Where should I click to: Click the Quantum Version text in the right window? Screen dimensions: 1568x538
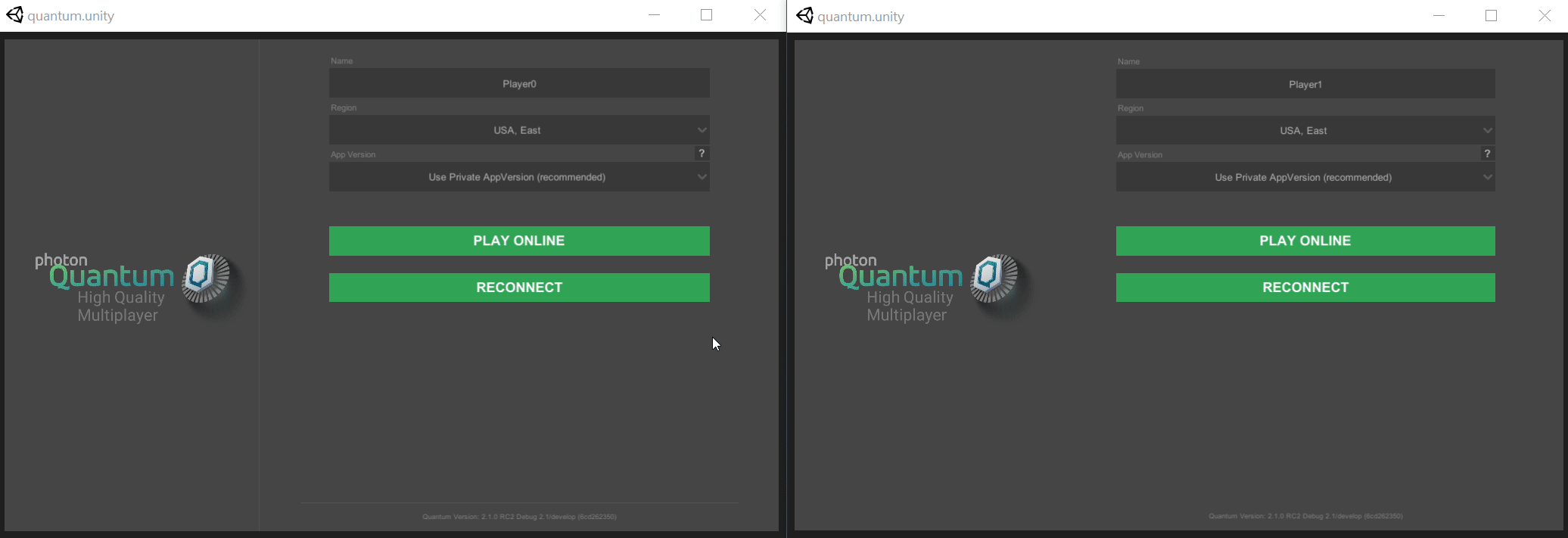click(1305, 516)
